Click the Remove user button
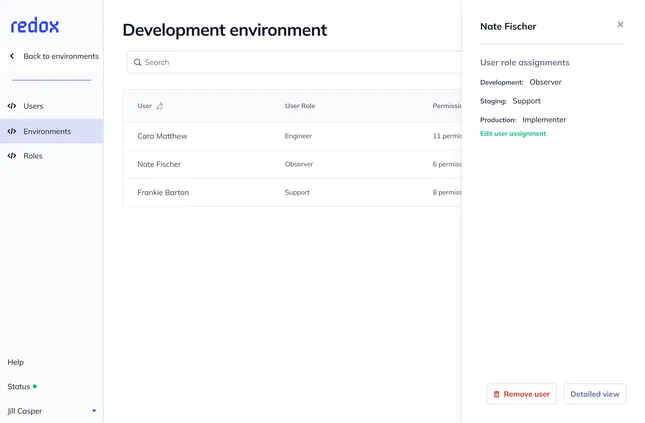 (x=522, y=394)
